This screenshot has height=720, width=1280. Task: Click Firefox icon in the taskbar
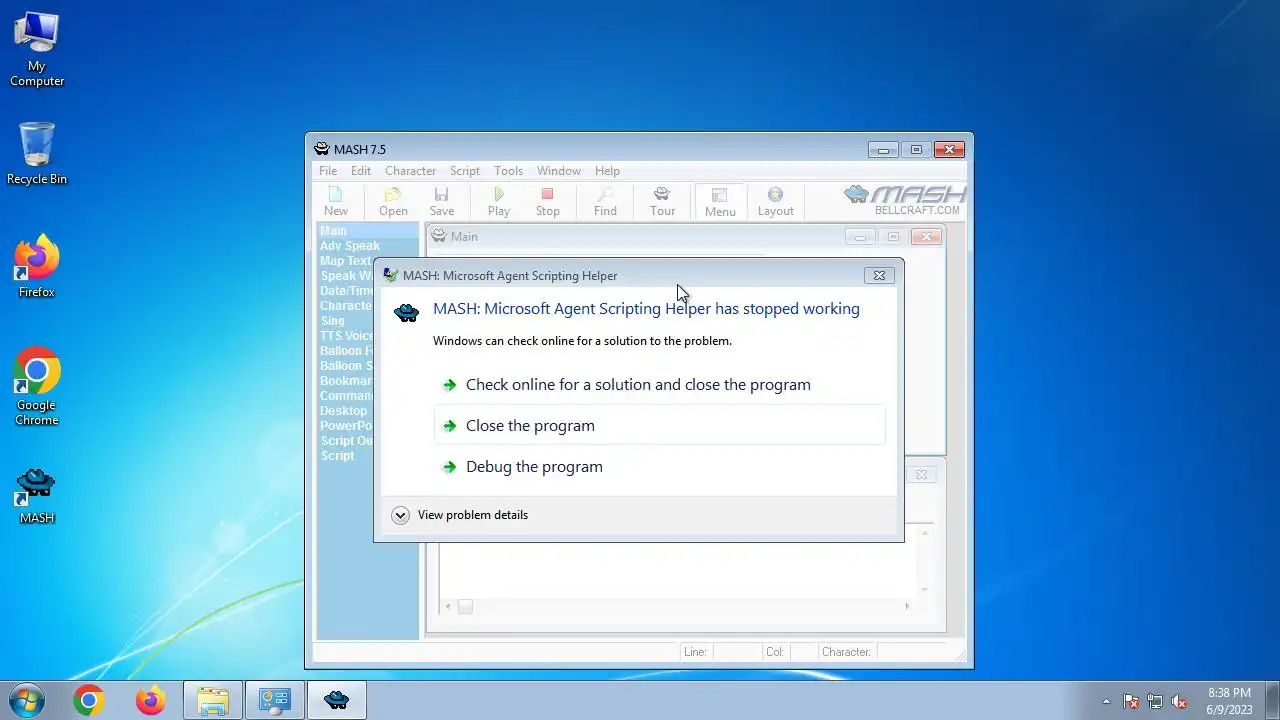[x=151, y=701]
